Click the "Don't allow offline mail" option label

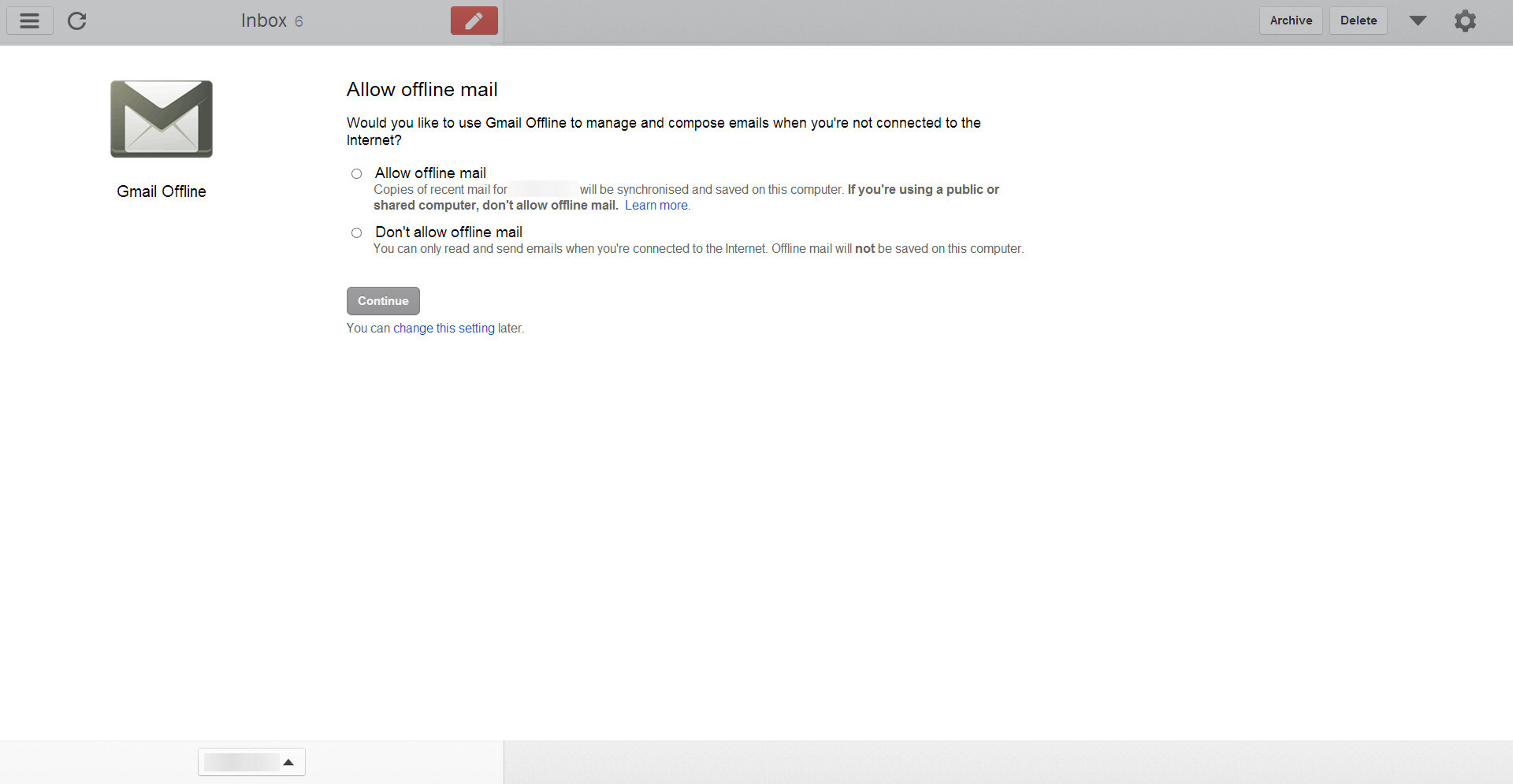[448, 232]
